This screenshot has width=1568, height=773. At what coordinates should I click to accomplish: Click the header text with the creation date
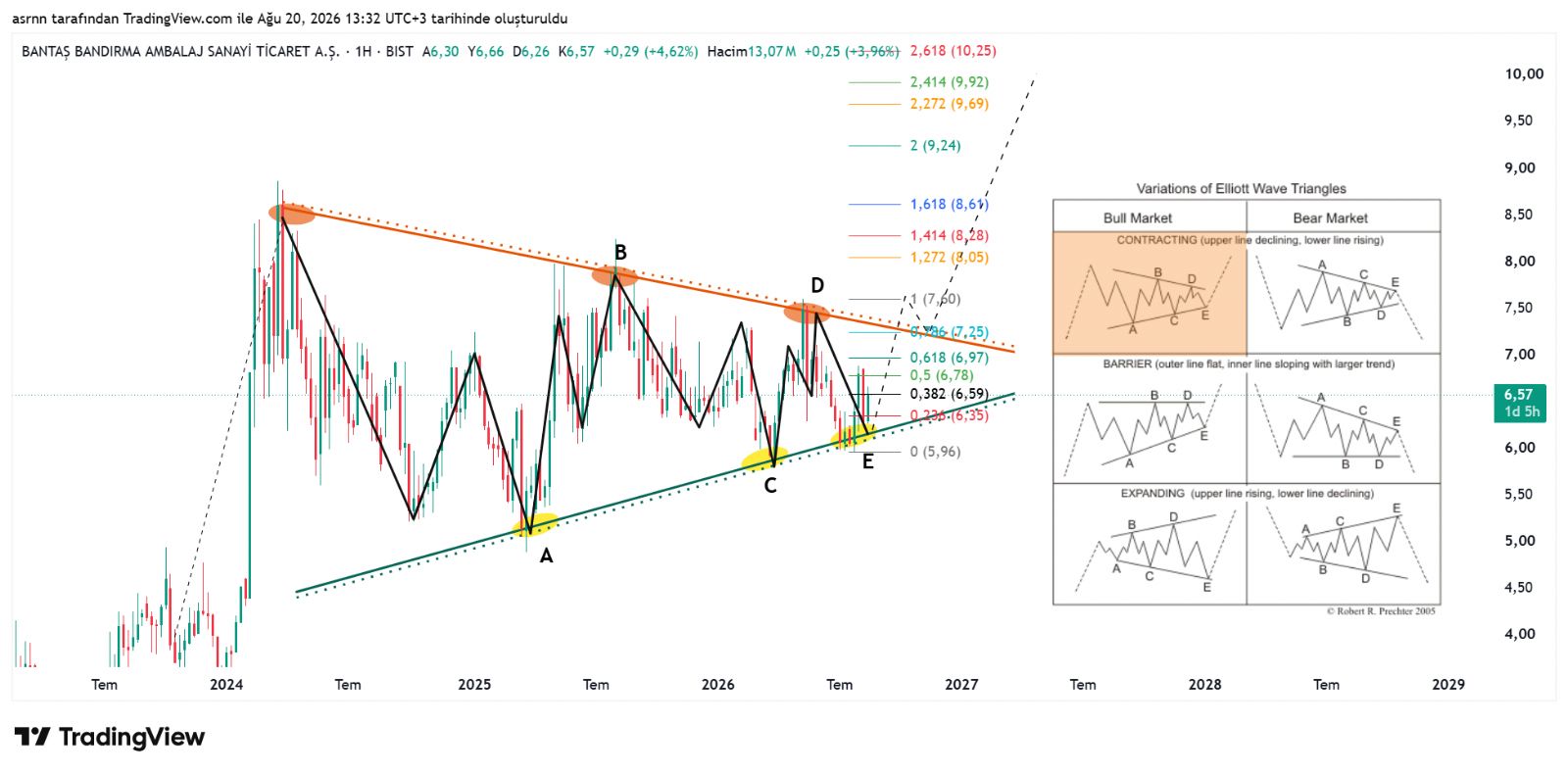pos(289,19)
